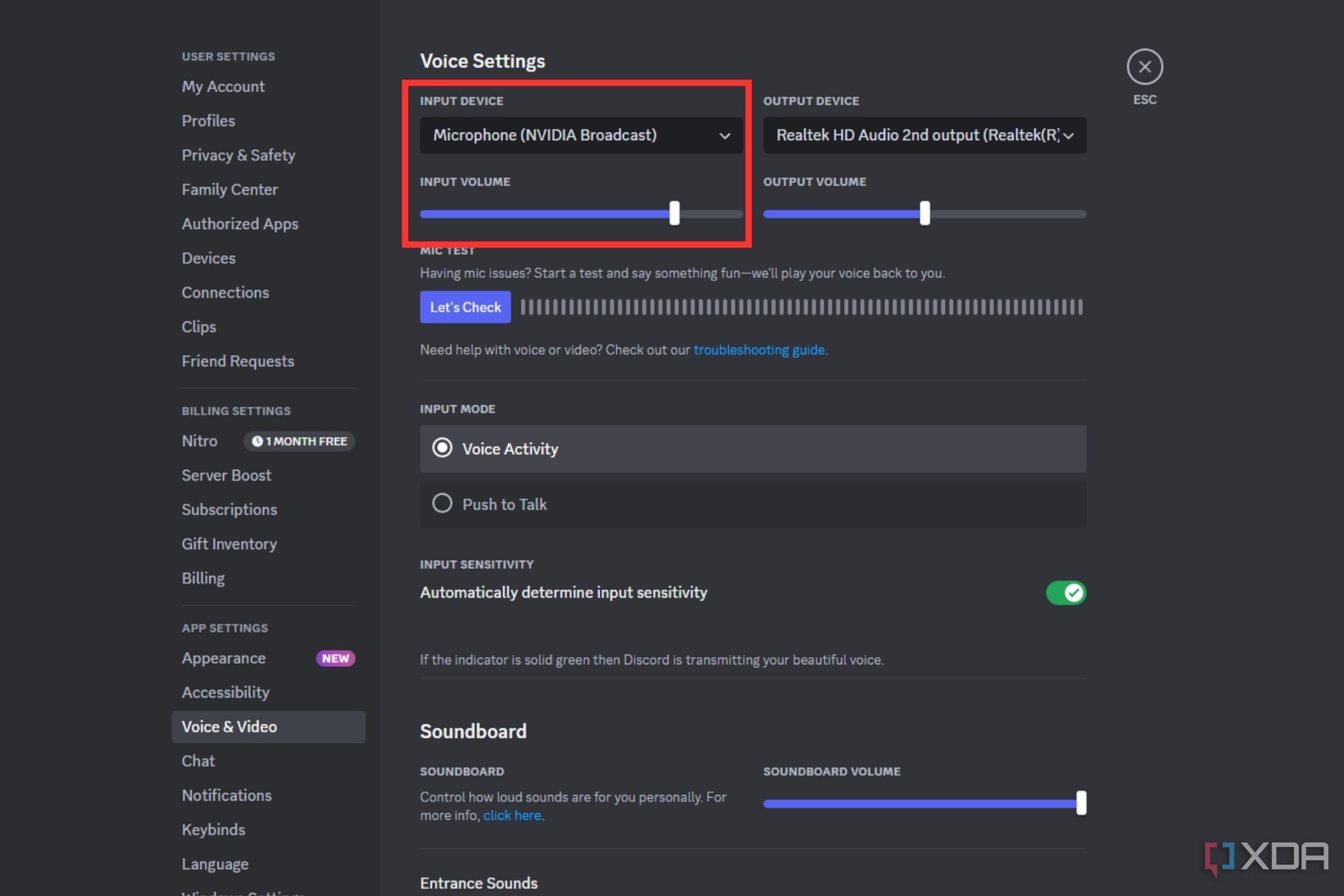Screen dimensions: 1344x896
Task: Click the Let's Check mic test button
Action: tap(465, 307)
